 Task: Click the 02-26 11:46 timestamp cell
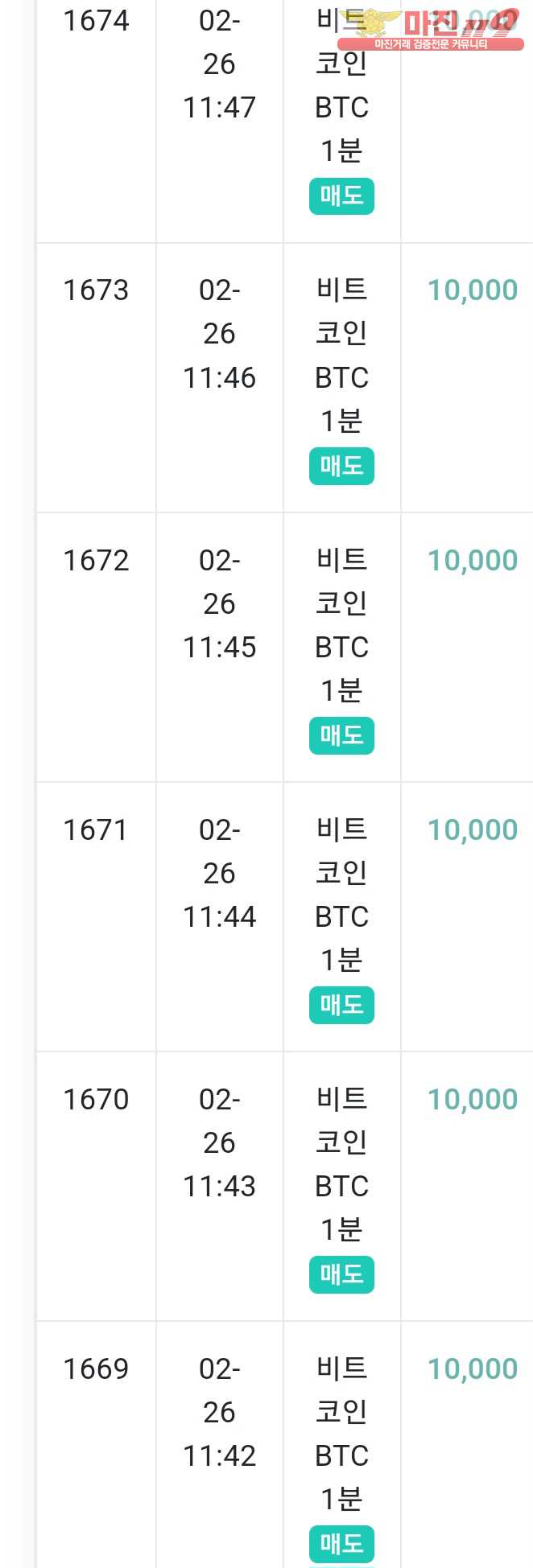219,334
